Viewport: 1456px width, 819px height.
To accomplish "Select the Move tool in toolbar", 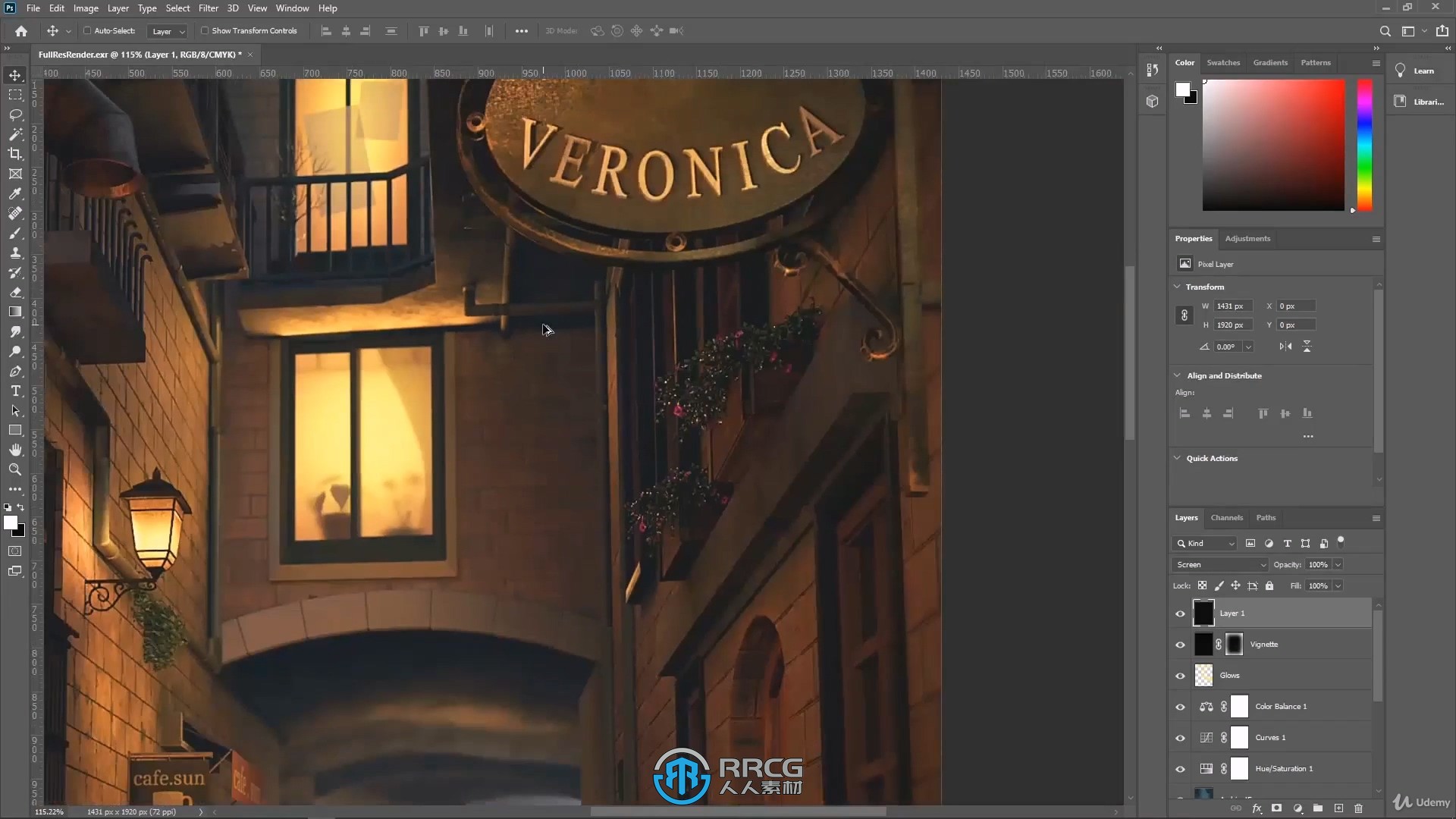I will point(15,74).
